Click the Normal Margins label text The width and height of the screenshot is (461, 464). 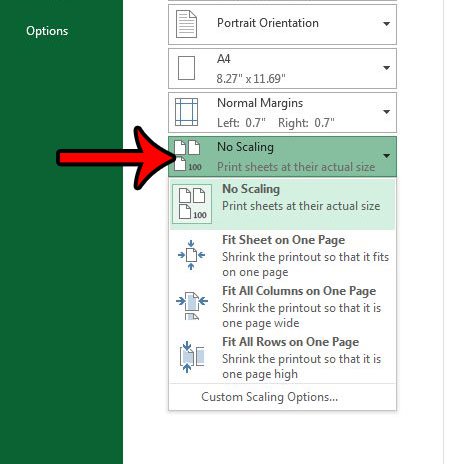260,103
